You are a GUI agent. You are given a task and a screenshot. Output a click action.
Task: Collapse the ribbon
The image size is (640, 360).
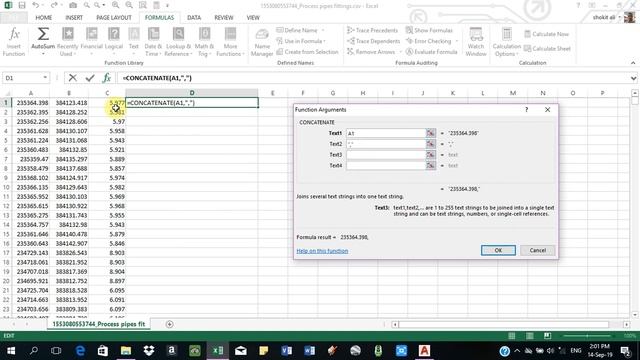pyautogui.click(x=633, y=63)
